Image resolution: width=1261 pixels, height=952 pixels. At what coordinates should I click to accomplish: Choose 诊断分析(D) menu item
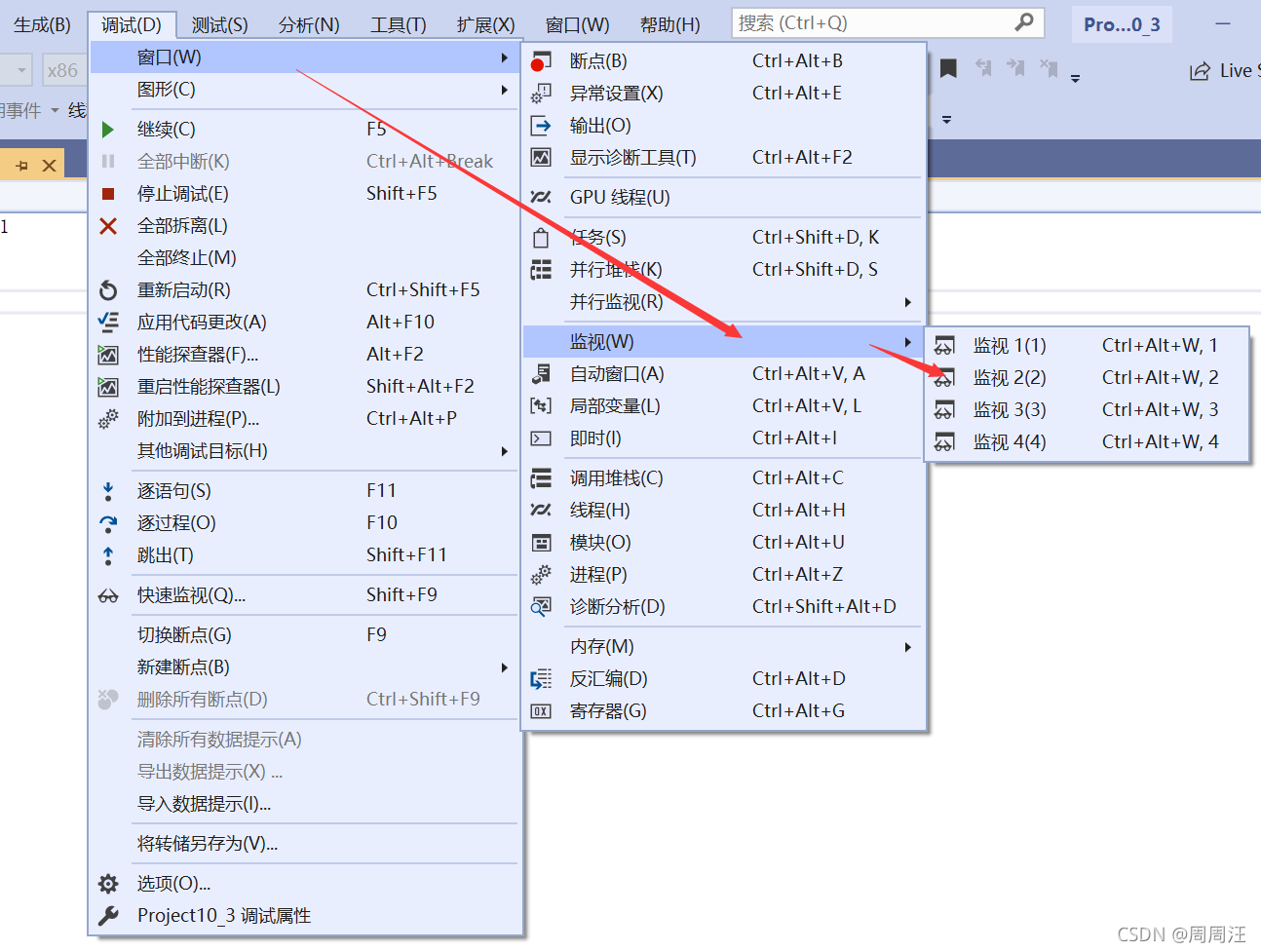click(x=724, y=607)
